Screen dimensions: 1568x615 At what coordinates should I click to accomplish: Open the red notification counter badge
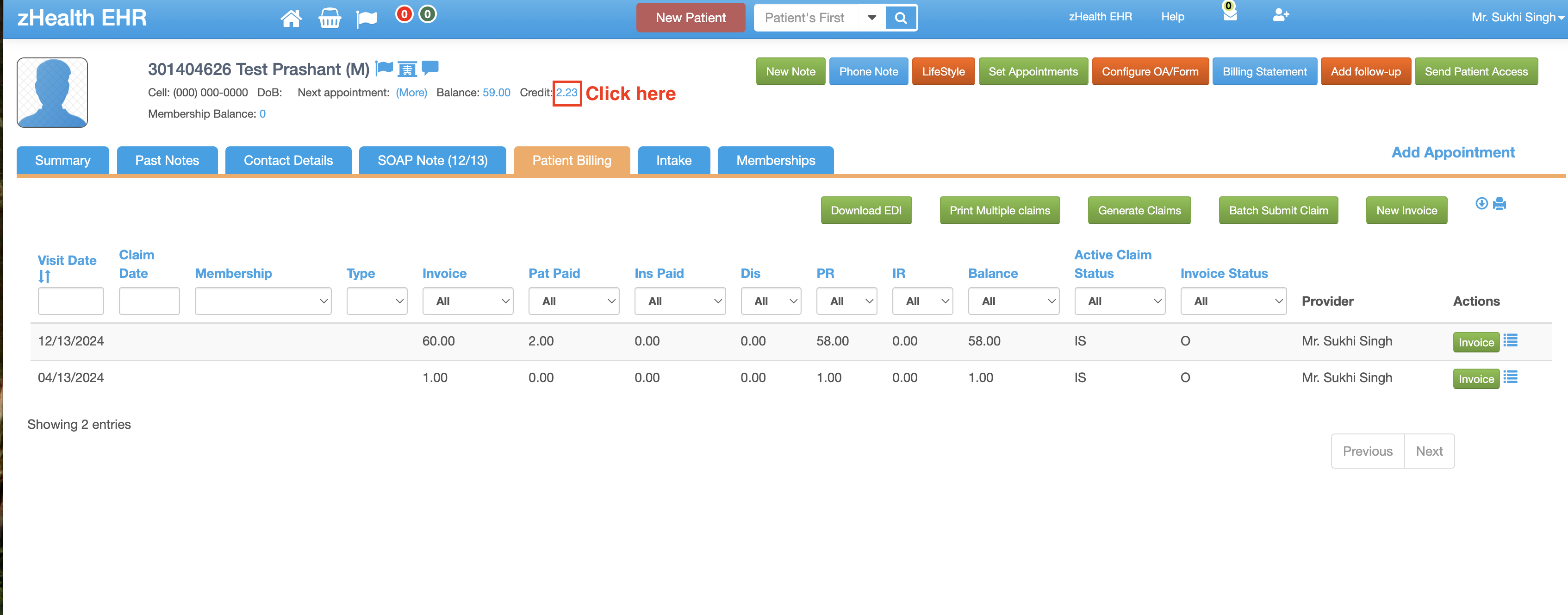pyautogui.click(x=404, y=14)
